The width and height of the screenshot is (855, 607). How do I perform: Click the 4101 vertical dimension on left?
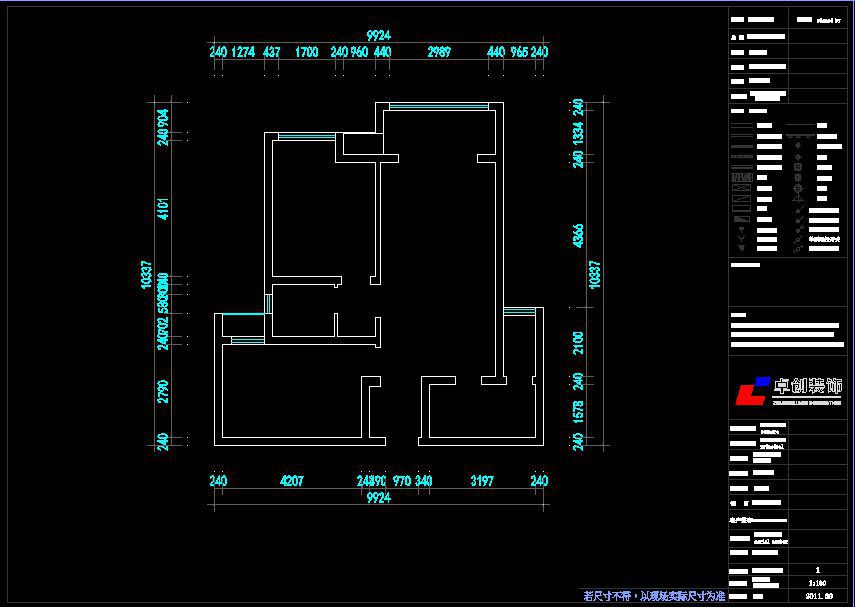click(163, 210)
